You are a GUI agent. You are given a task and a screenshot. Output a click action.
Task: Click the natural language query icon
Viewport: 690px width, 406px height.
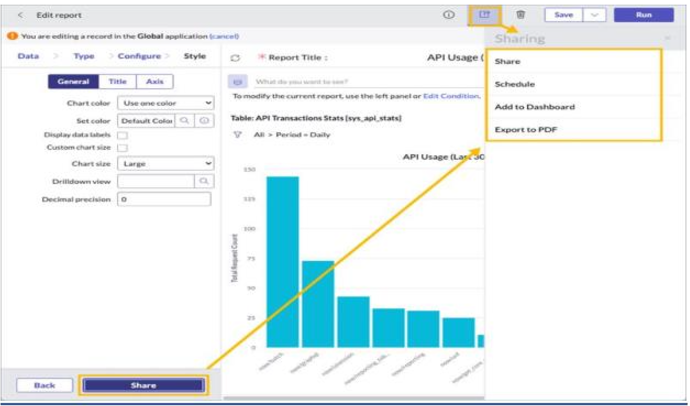point(238,82)
